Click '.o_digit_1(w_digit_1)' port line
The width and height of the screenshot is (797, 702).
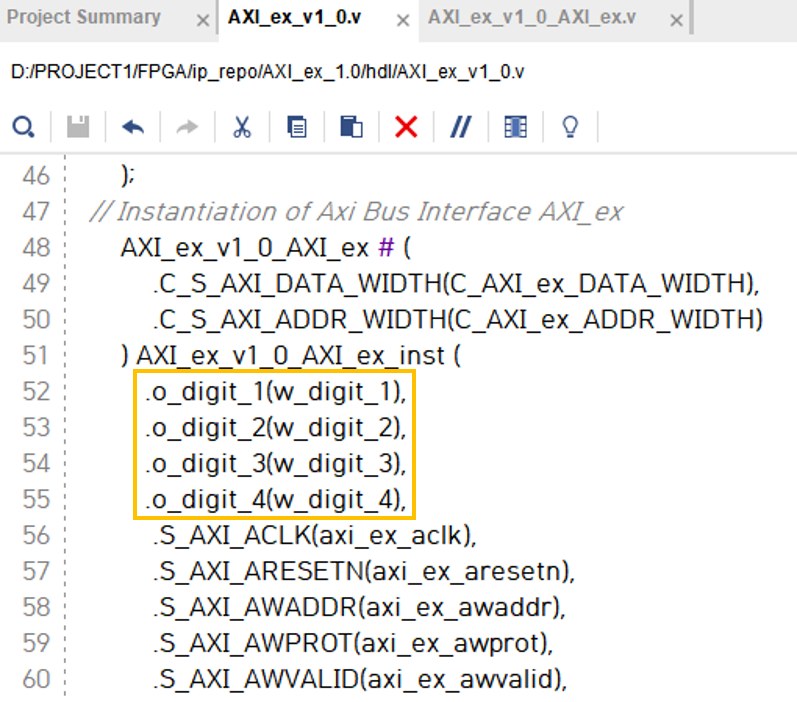click(276, 392)
